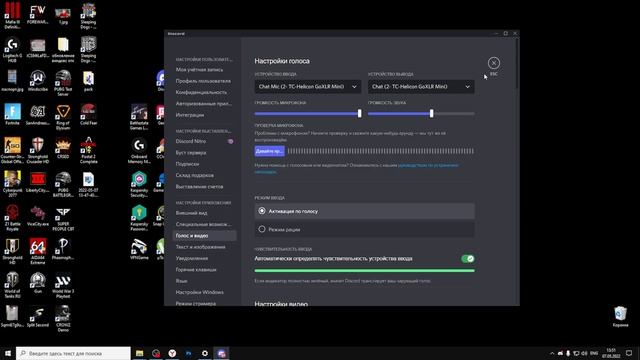Open the Subscriptions (Подписки) settings section
Viewport: 640px width, 360px height.
pyautogui.click(x=187, y=164)
